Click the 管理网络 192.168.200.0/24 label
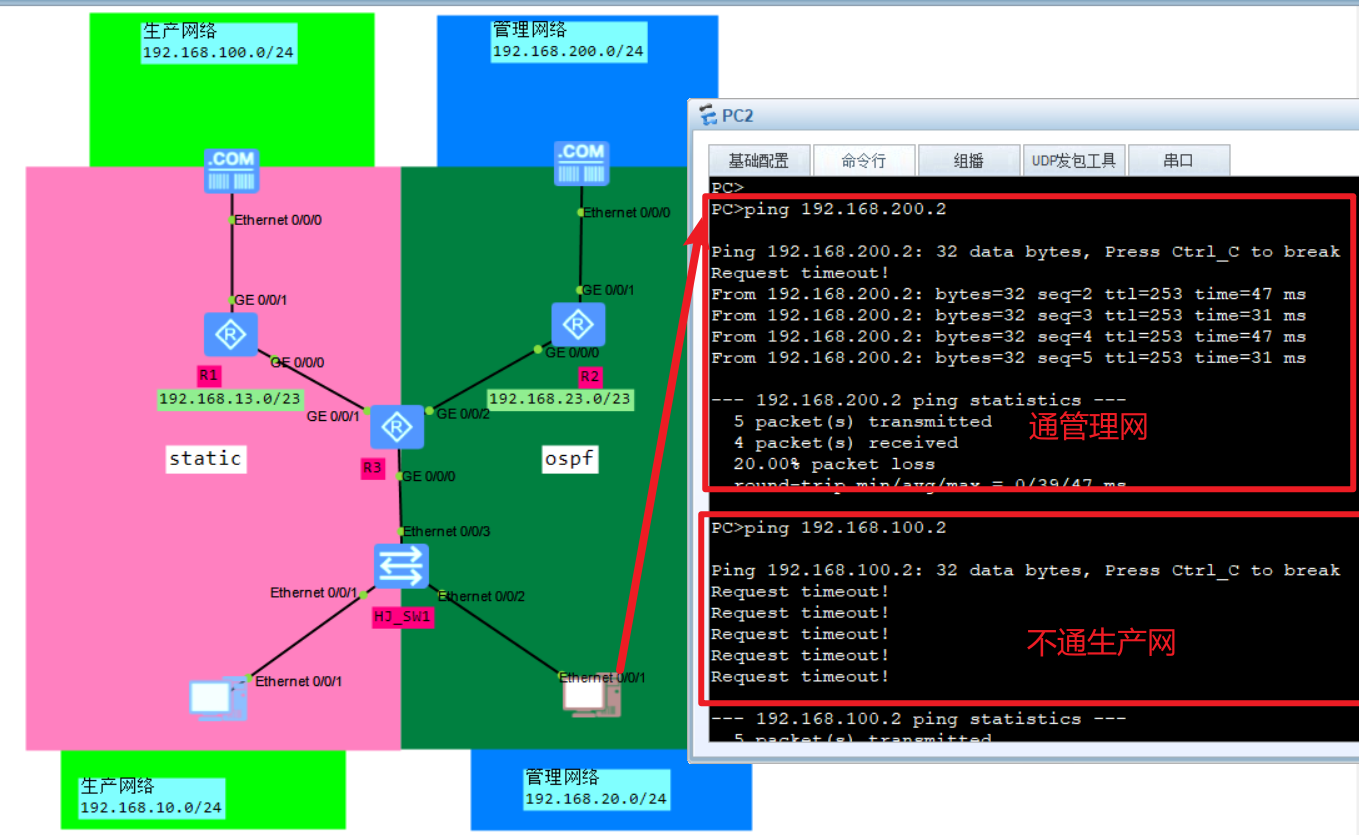The width and height of the screenshot is (1359, 835). (x=568, y=40)
